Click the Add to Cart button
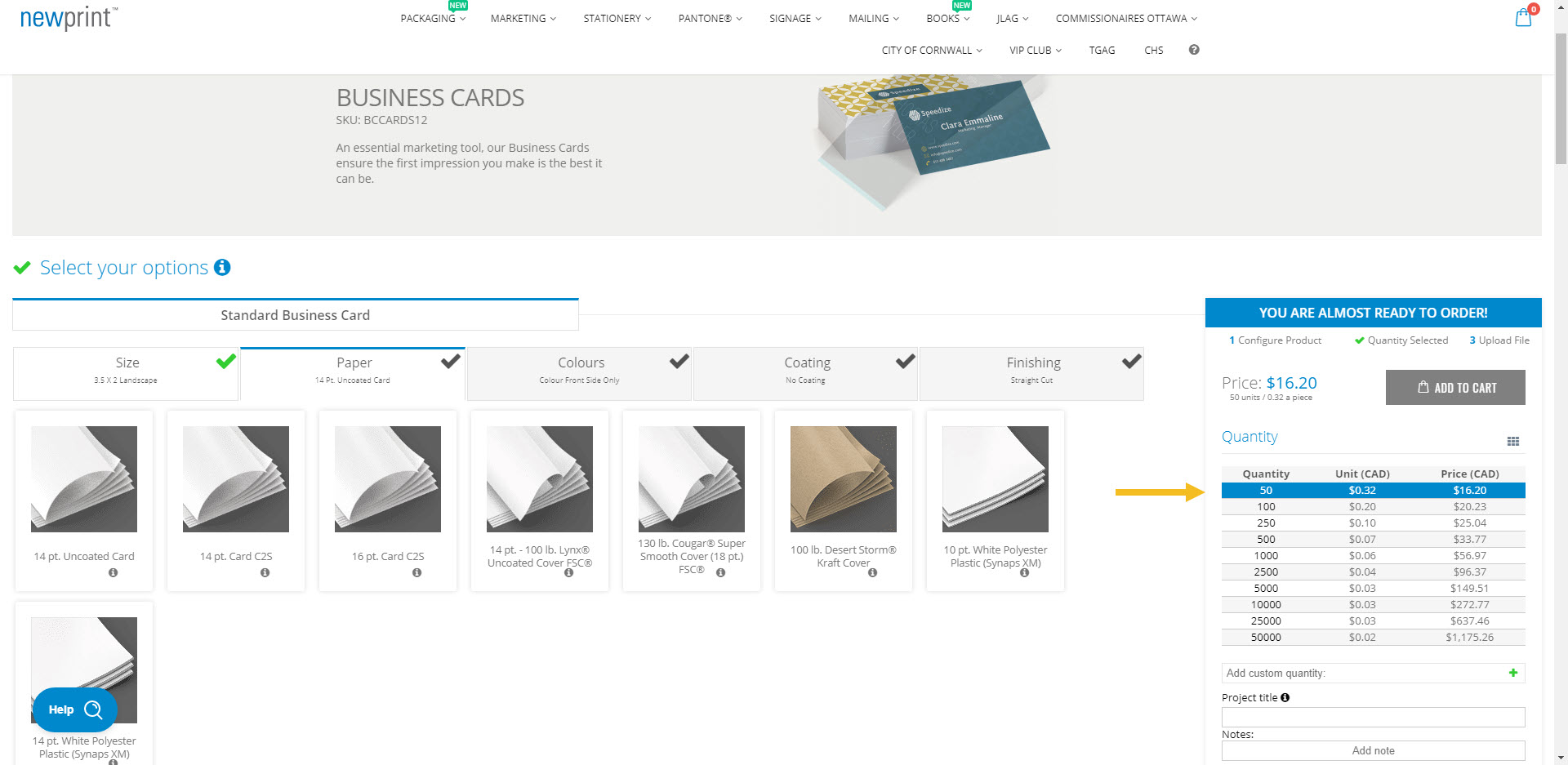The width and height of the screenshot is (1568, 765). pos(1455,387)
